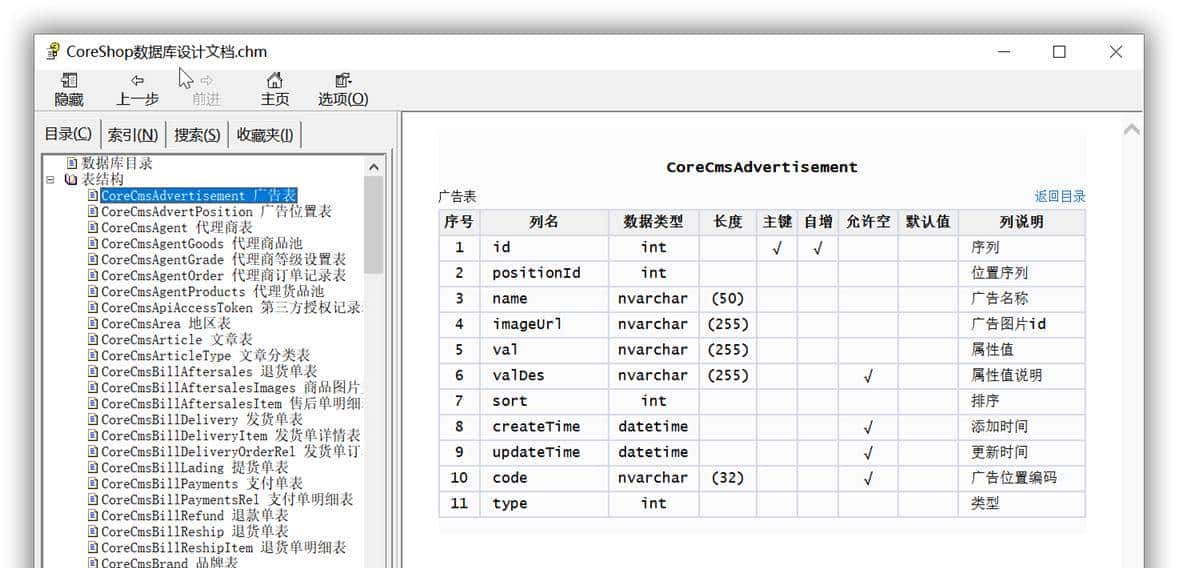Click the updateTime column name cell
1178x568 pixels.
[545, 452]
